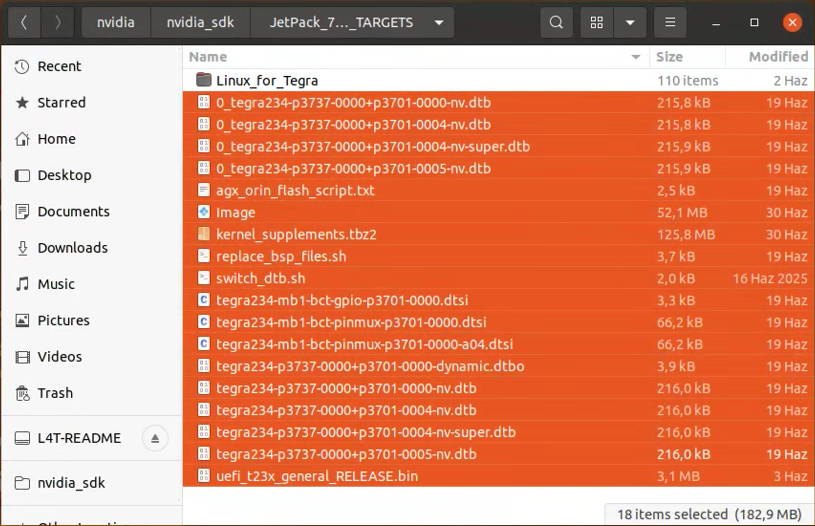The width and height of the screenshot is (815, 526).
Task: Click switch_dtb.sh script icon
Action: pos(204,278)
